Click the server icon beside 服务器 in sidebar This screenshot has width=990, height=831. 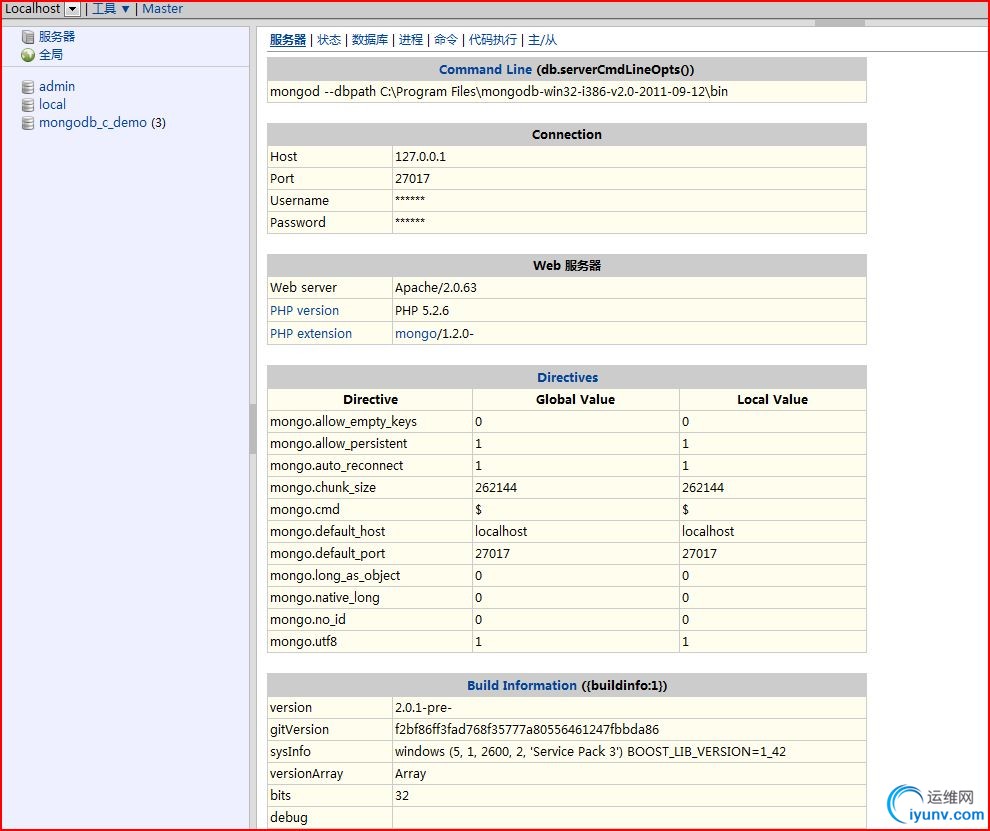28,37
